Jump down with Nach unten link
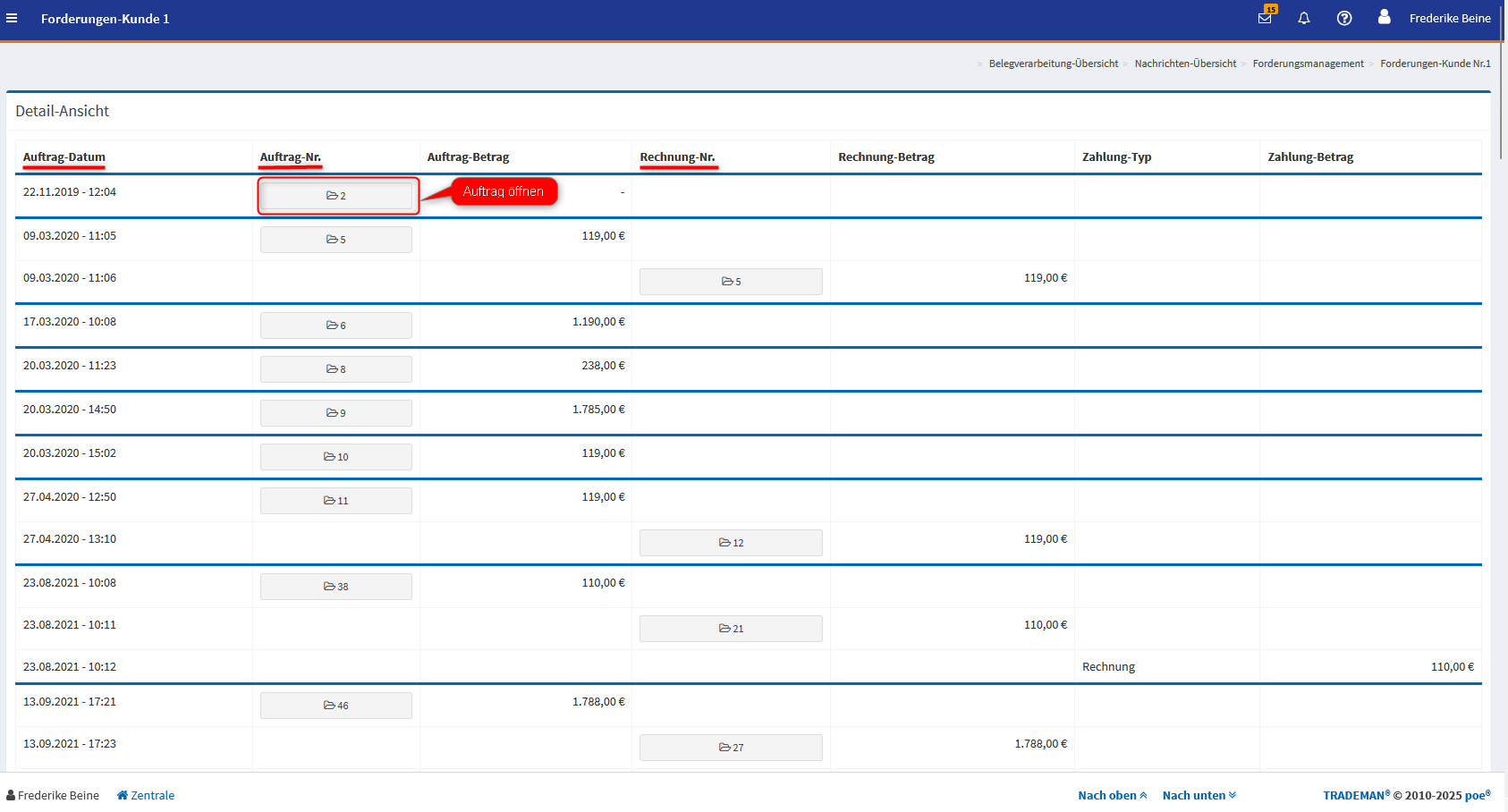The image size is (1508, 812). [x=1199, y=796]
